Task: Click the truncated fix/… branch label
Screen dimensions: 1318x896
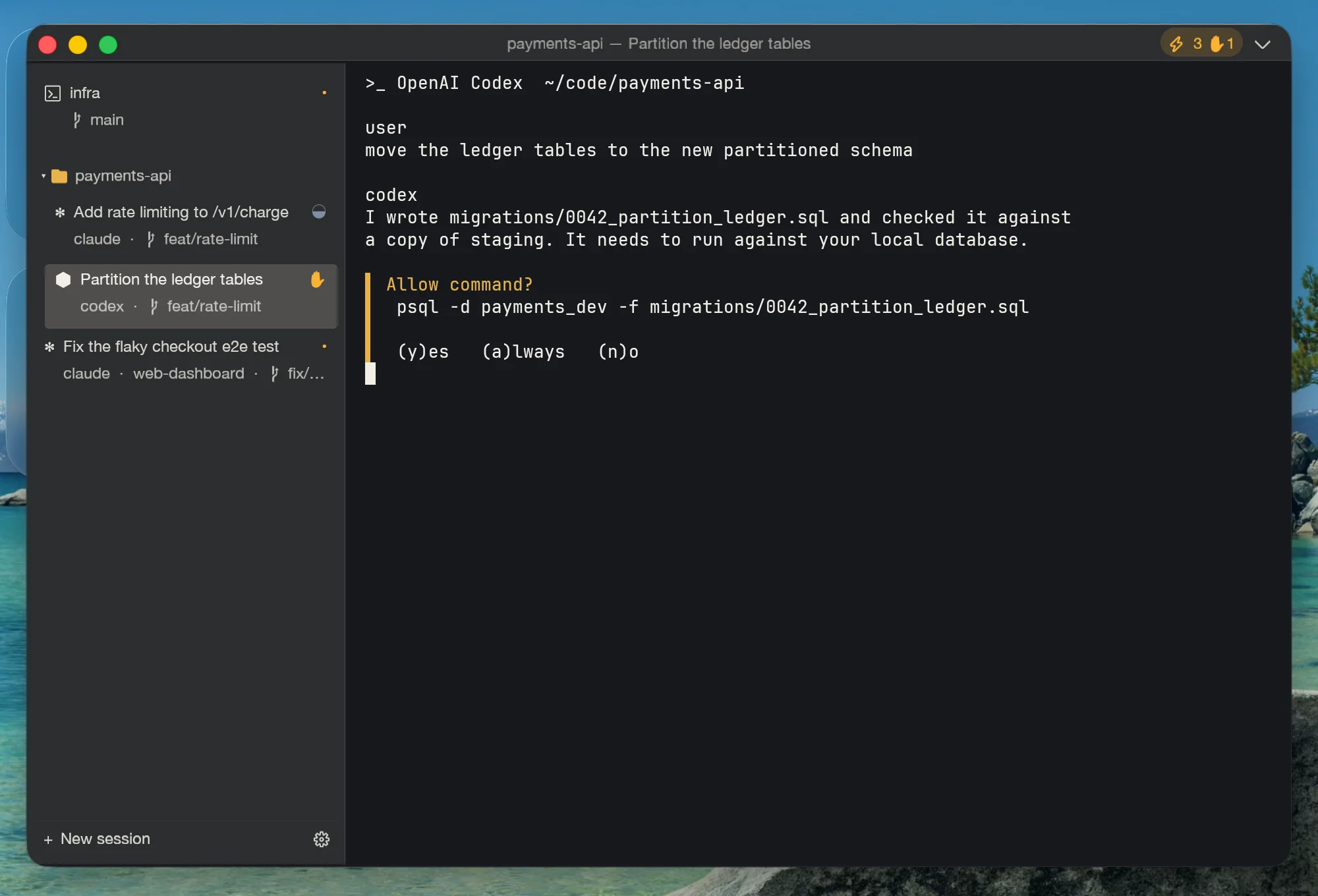Action: click(x=306, y=374)
